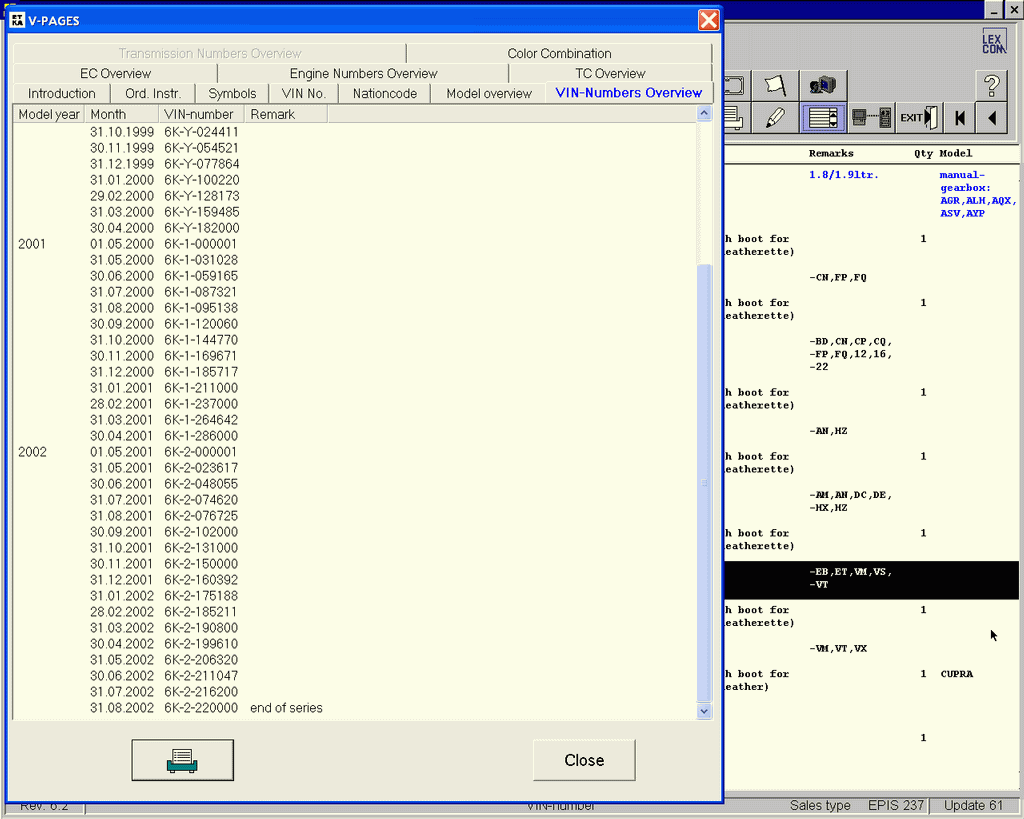Click scrollbar up arrow in VIN list
The width and height of the screenshot is (1024, 819).
point(704,113)
